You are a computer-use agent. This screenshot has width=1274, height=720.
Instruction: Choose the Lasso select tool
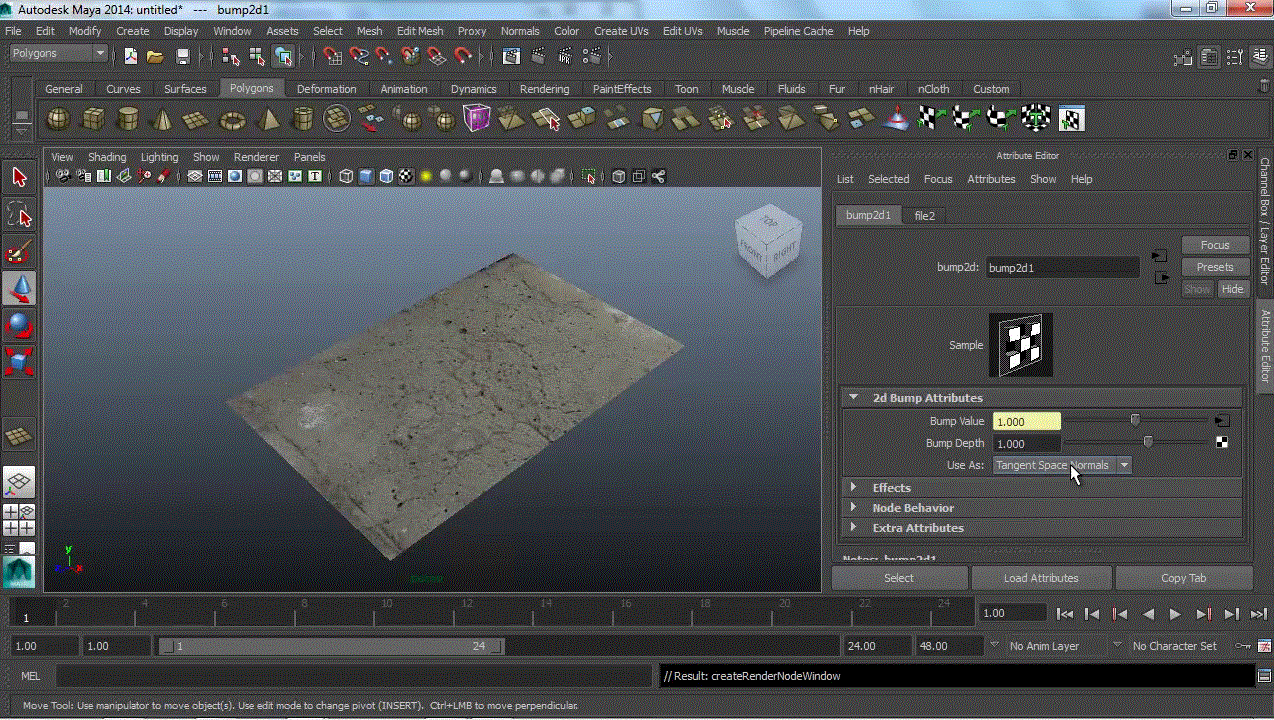point(19,214)
